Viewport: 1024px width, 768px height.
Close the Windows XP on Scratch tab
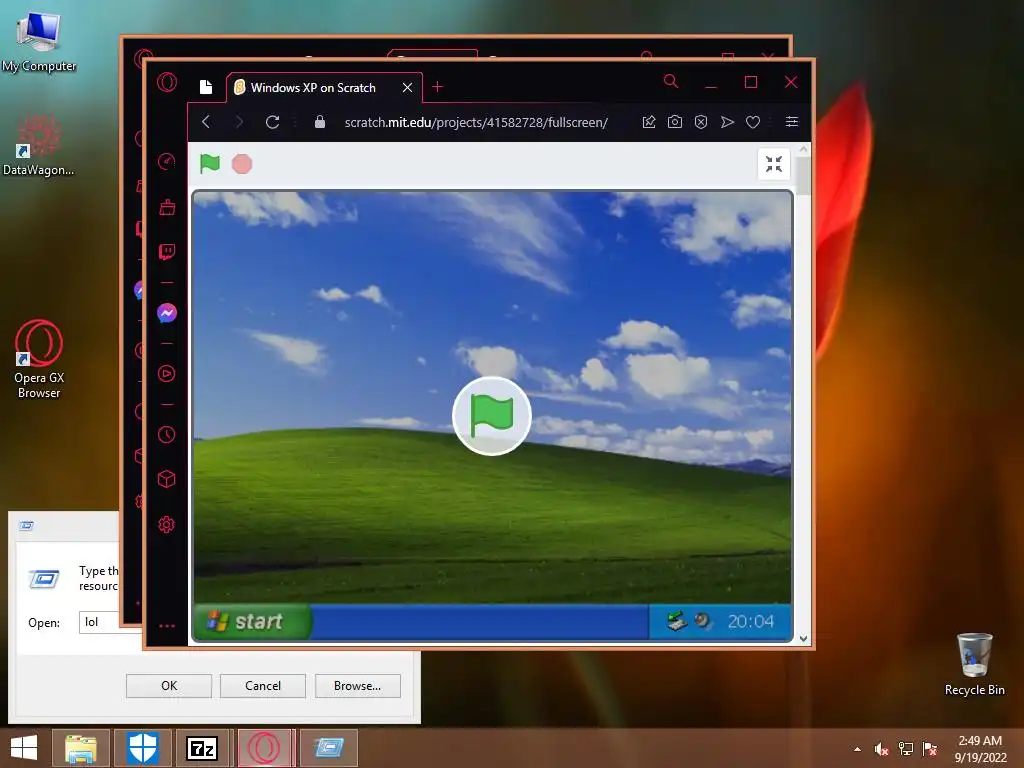click(x=408, y=88)
